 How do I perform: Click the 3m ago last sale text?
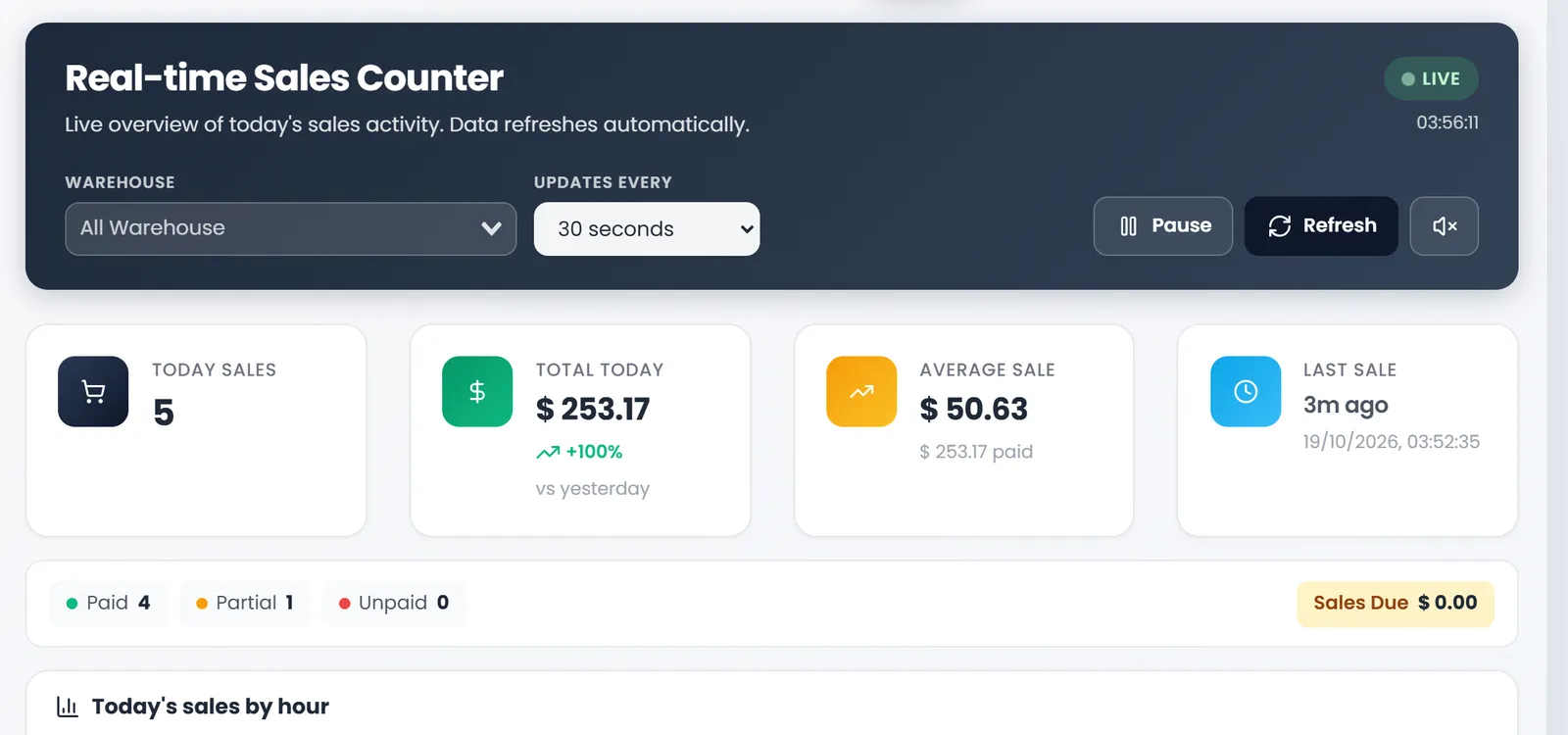tap(1346, 405)
